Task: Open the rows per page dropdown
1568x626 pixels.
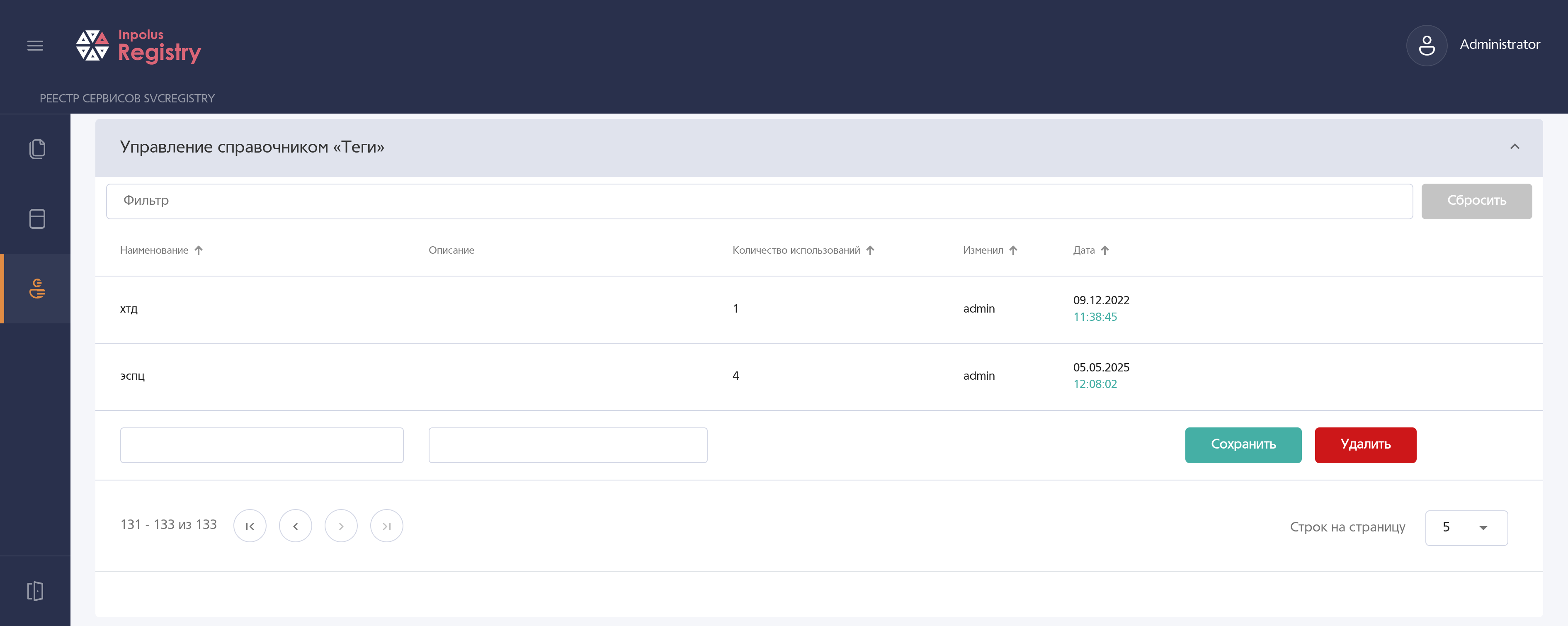Action: [1466, 527]
